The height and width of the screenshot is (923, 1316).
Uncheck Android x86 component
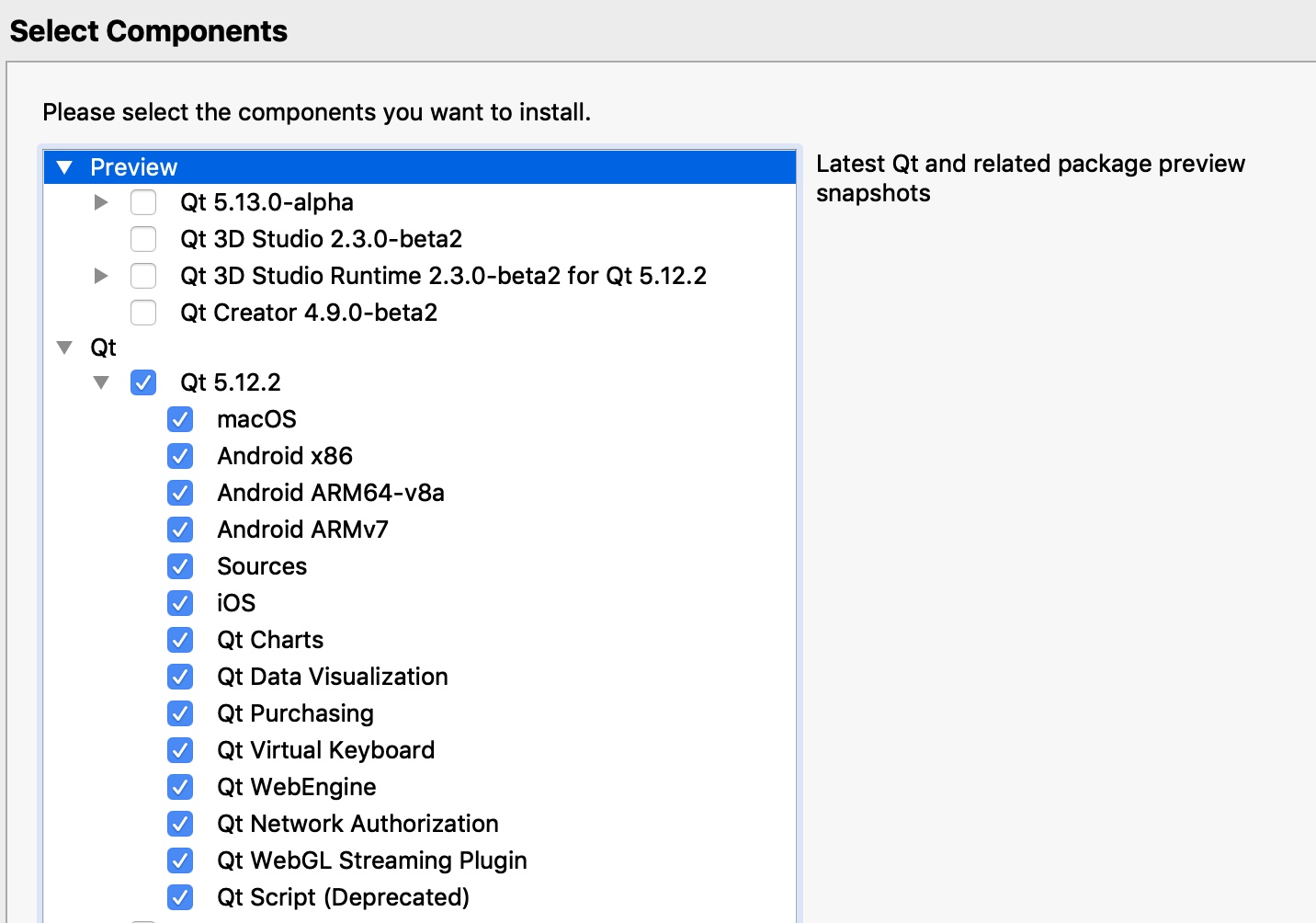click(180, 456)
